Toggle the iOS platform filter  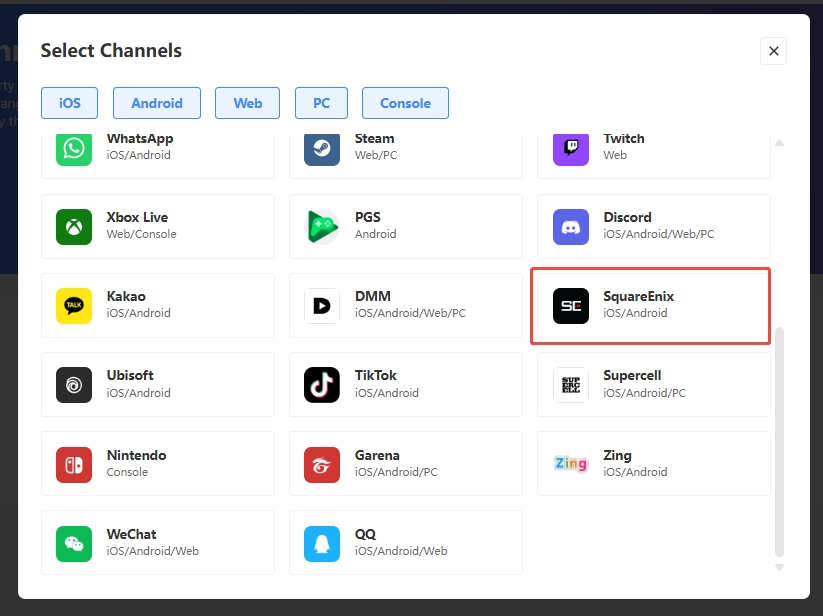coord(70,103)
